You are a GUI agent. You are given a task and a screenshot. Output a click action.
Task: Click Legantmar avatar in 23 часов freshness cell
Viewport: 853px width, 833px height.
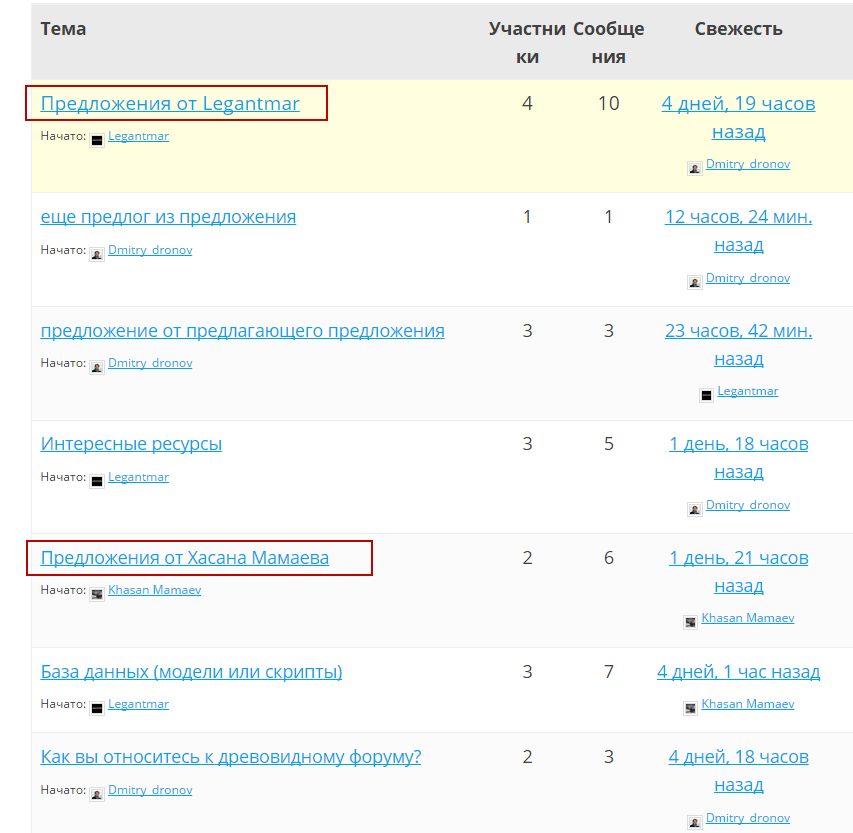(706, 395)
